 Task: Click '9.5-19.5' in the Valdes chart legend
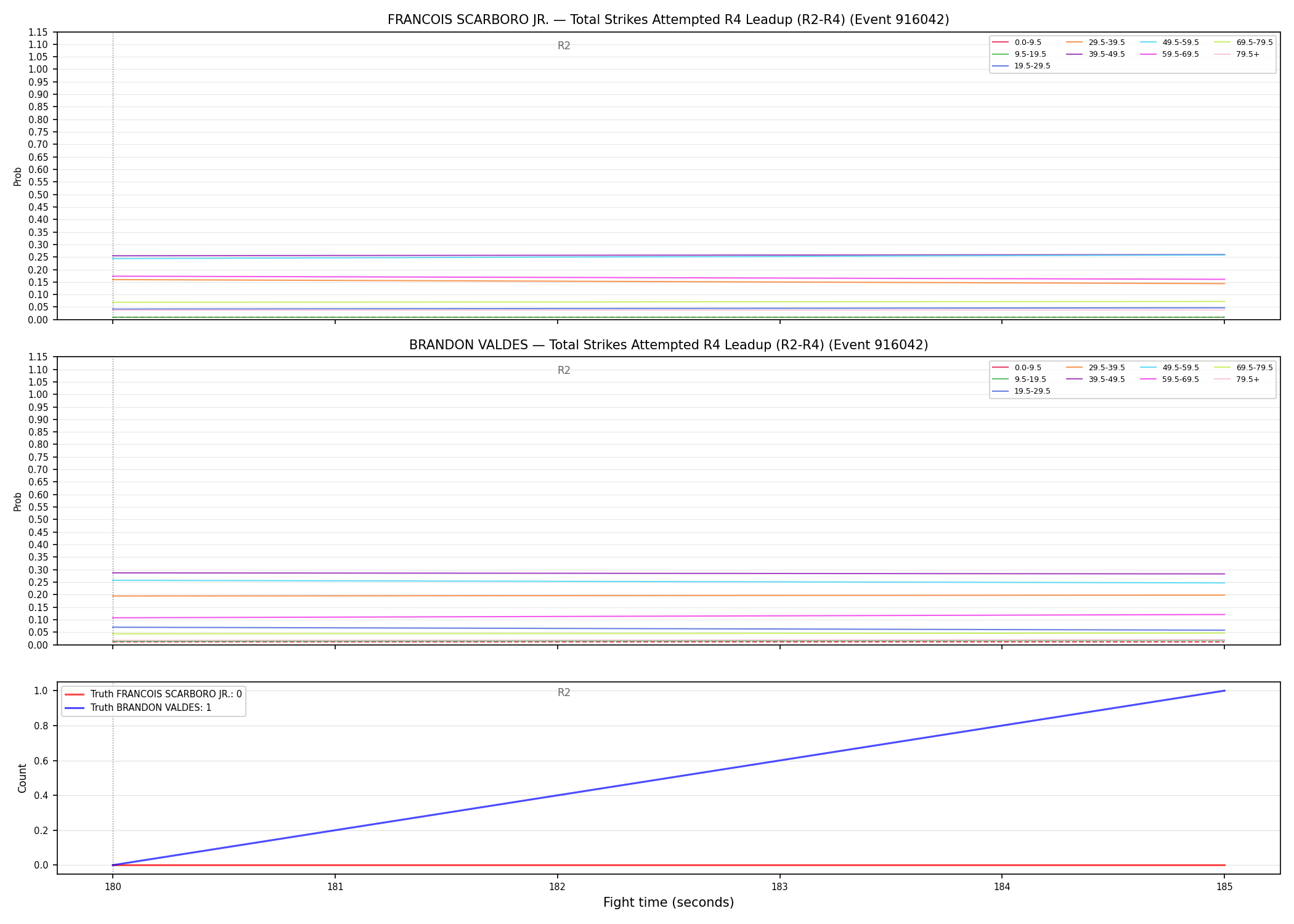click(x=1030, y=379)
